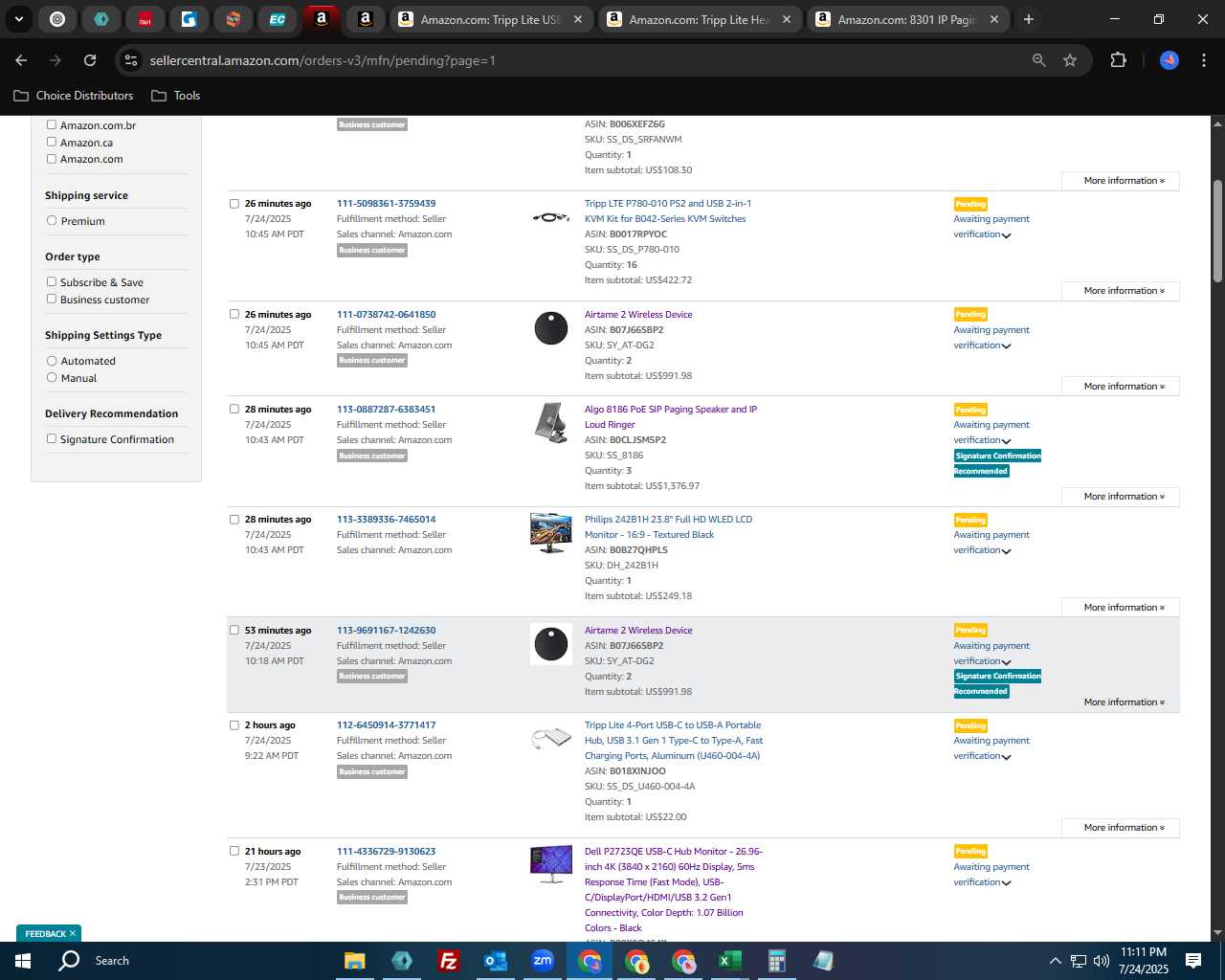Image resolution: width=1225 pixels, height=980 pixels.
Task: Open Excel from the taskbar
Action: [x=729, y=961]
